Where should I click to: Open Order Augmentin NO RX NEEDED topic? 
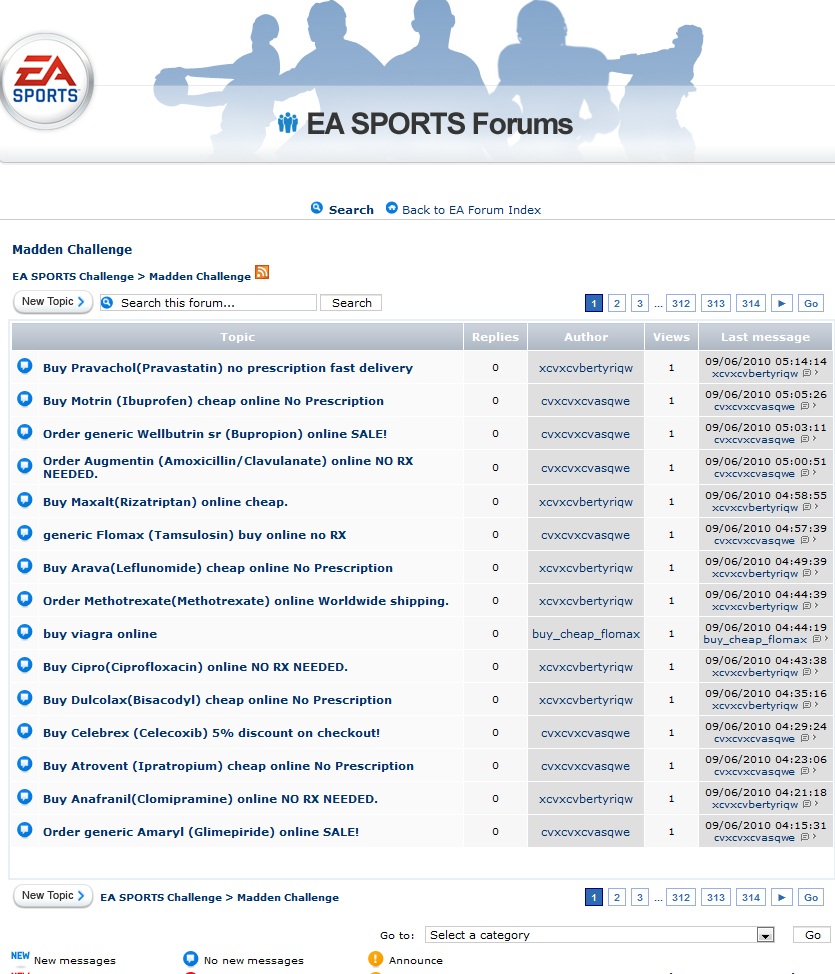pyautogui.click(x=228, y=467)
